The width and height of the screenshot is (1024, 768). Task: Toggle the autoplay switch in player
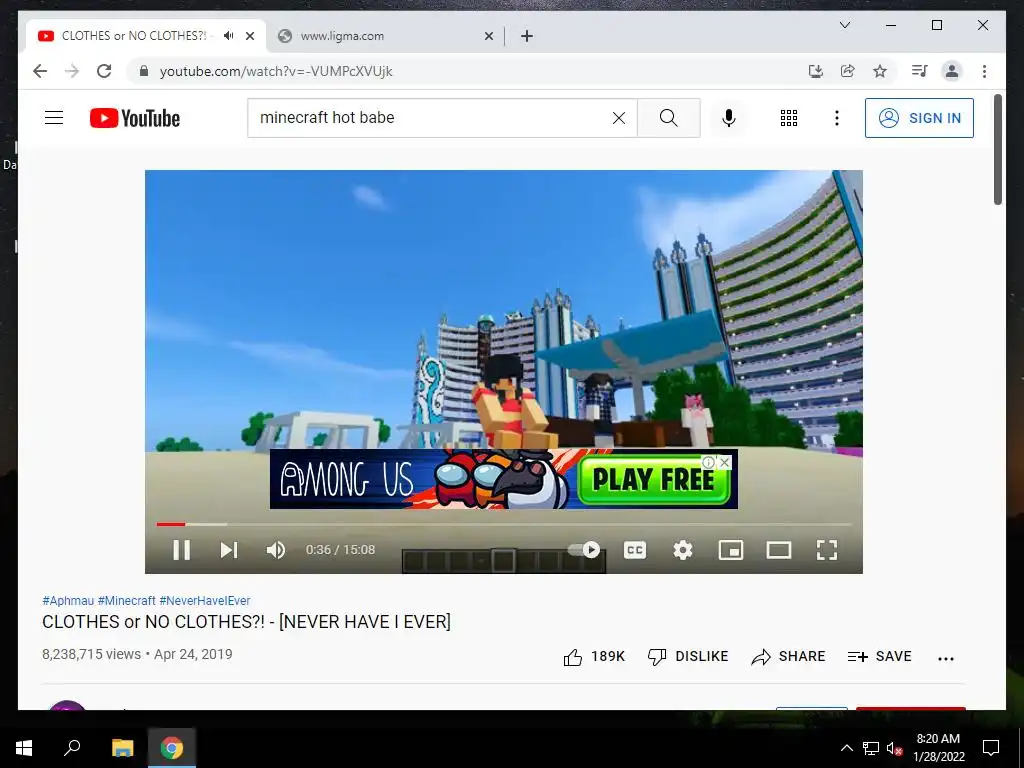[584, 550]
